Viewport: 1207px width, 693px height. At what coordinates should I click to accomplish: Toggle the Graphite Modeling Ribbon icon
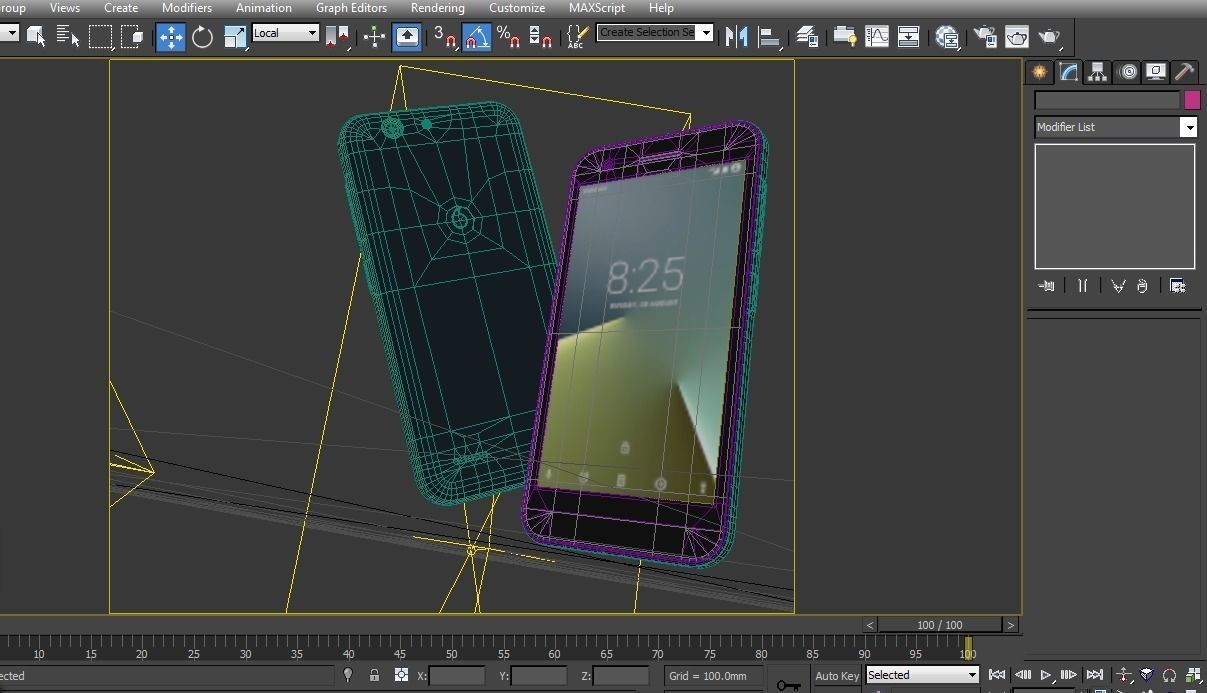point(845,37)
